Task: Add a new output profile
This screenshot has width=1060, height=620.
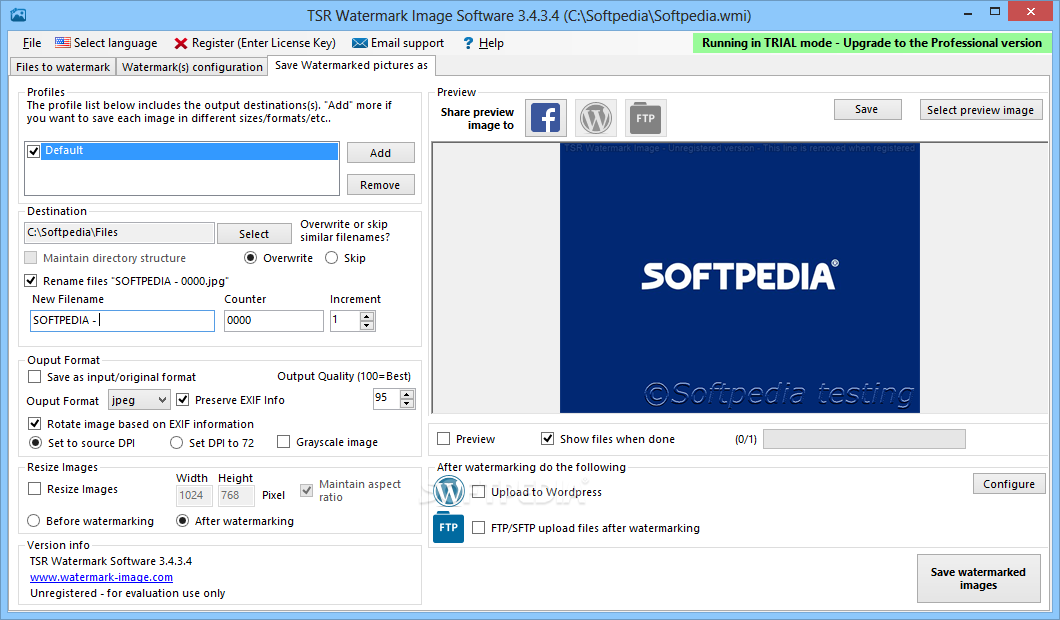Action: [381, 153]
